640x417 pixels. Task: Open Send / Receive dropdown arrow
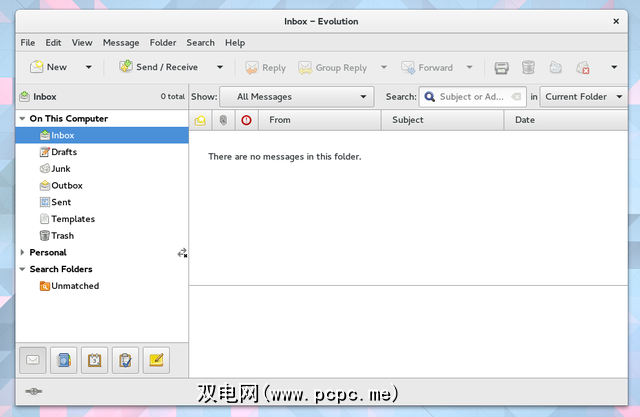coord(220,67)
